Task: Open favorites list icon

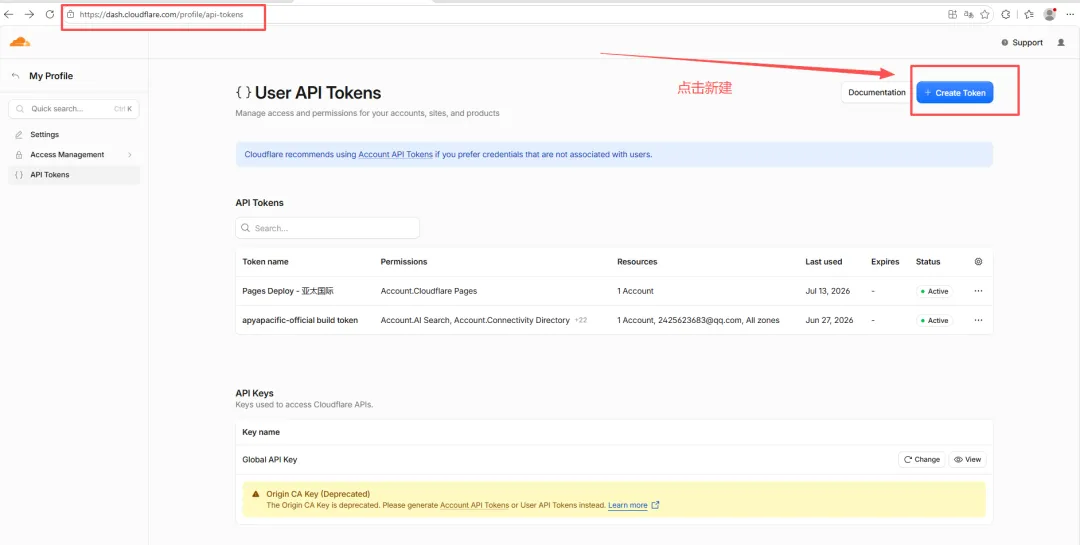Action: [x=1029, y=14]
